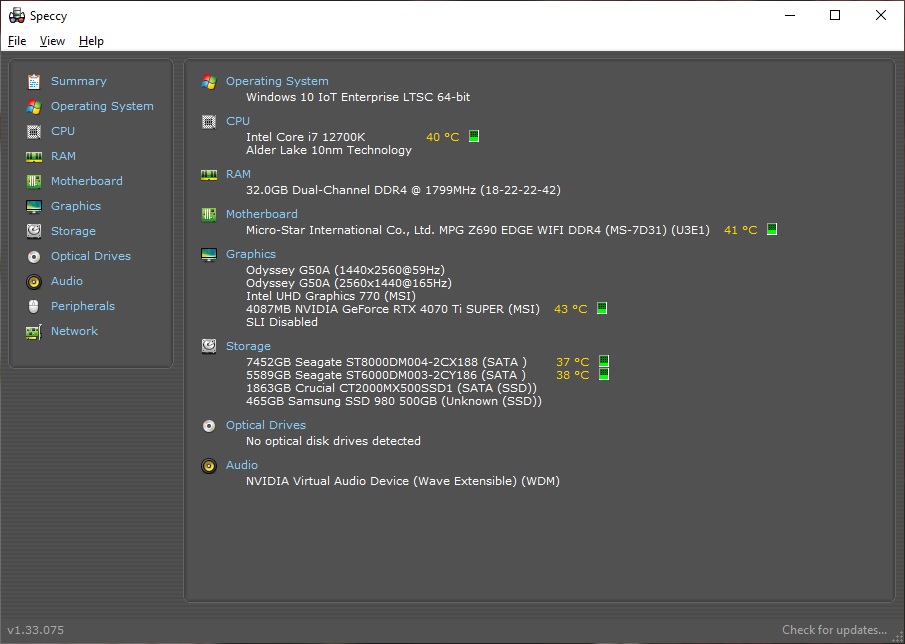Open the Network sidebar section

click(x=74, y=331)
